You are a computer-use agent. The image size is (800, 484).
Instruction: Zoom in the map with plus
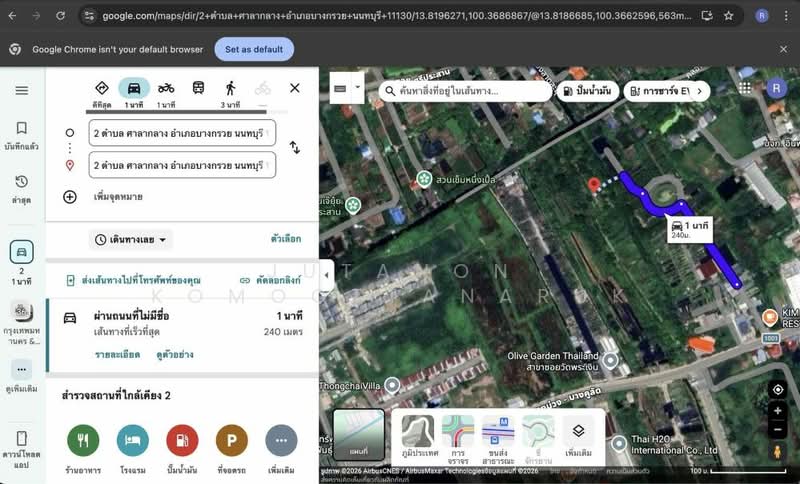point(778,411)
